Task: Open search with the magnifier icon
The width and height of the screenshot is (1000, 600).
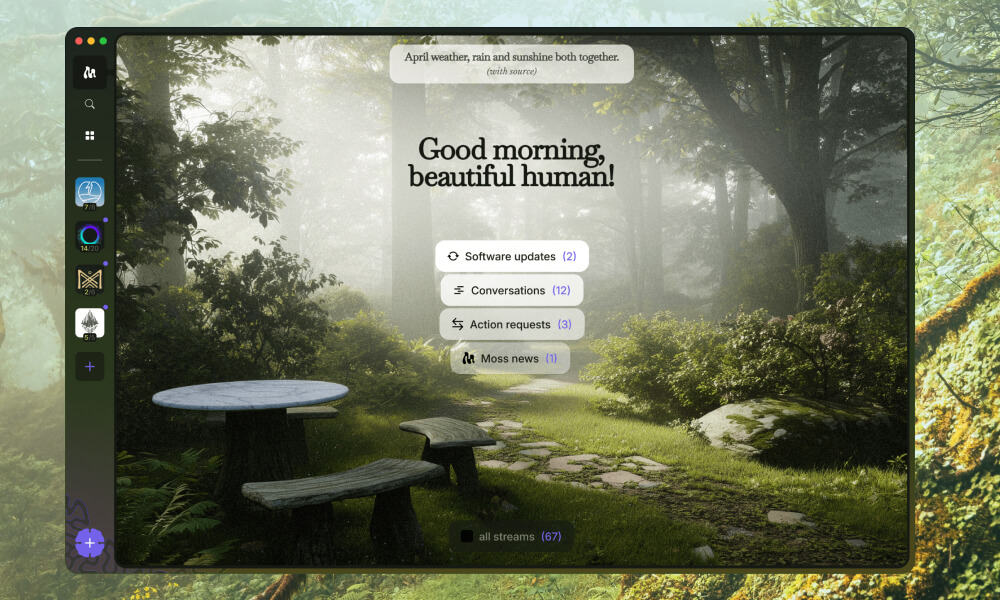Action: pyautogui.click(x=89, y=104)
